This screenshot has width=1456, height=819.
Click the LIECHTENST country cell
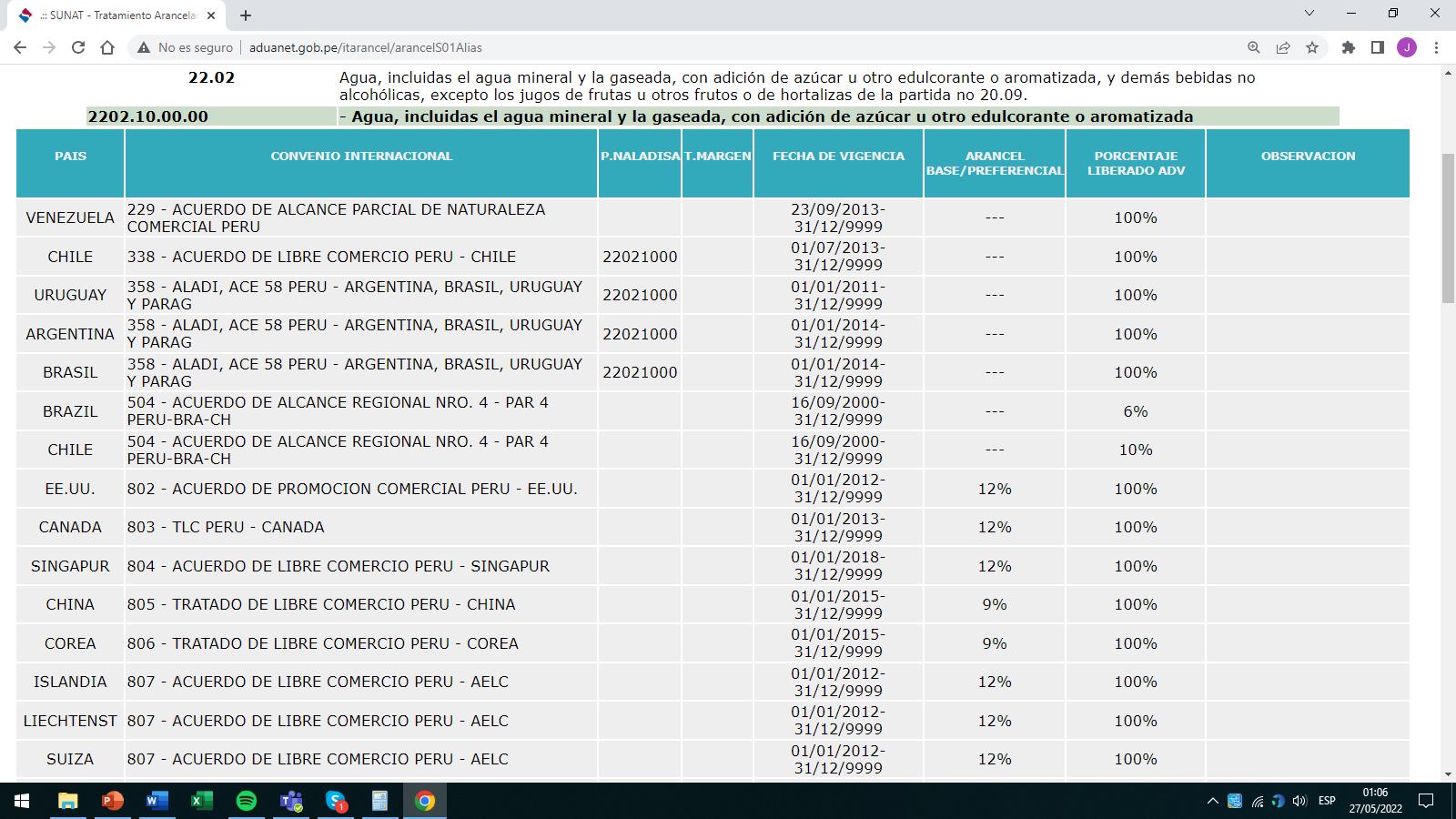coord(70,721)
